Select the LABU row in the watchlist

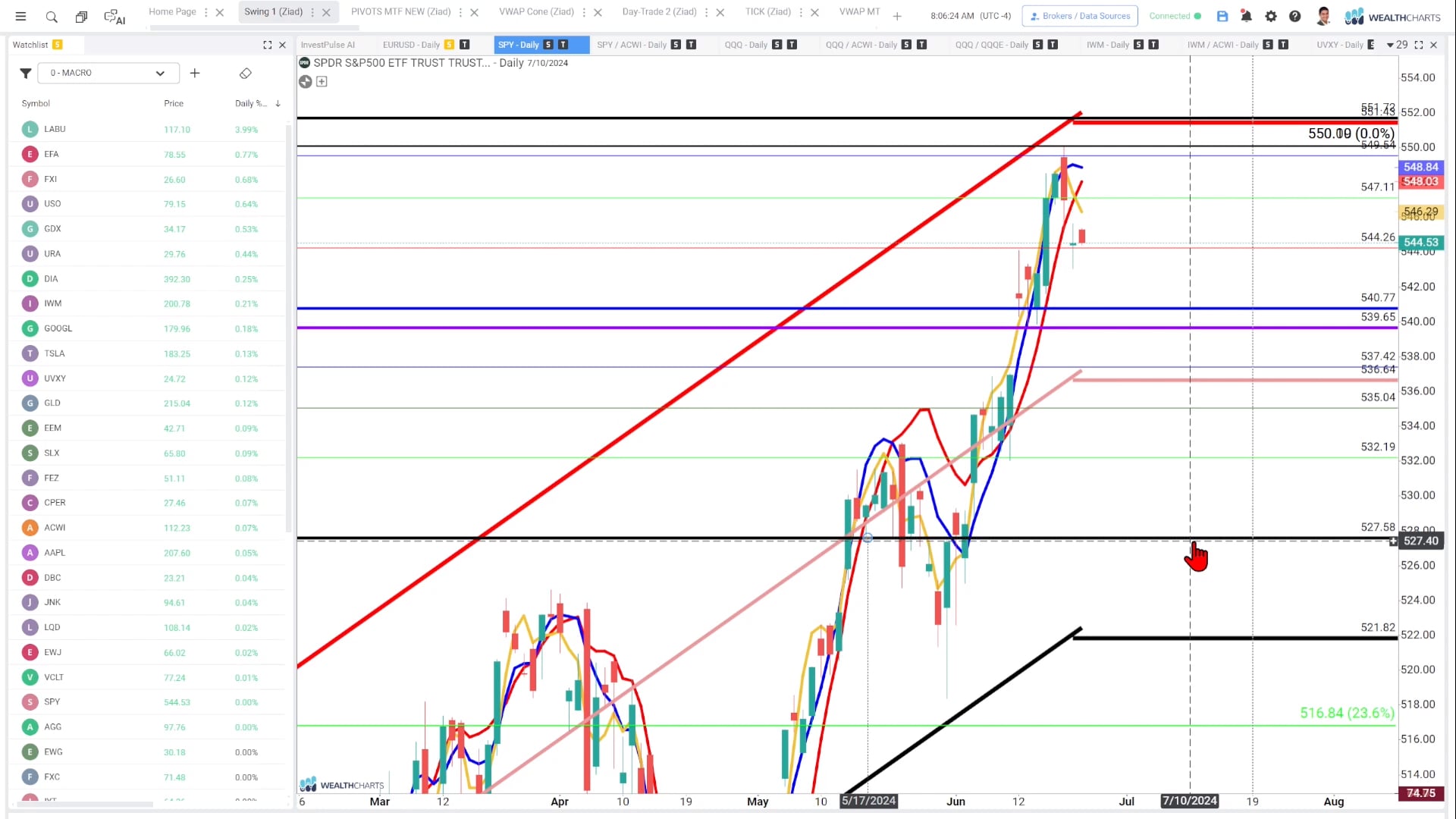coord(148,129)
